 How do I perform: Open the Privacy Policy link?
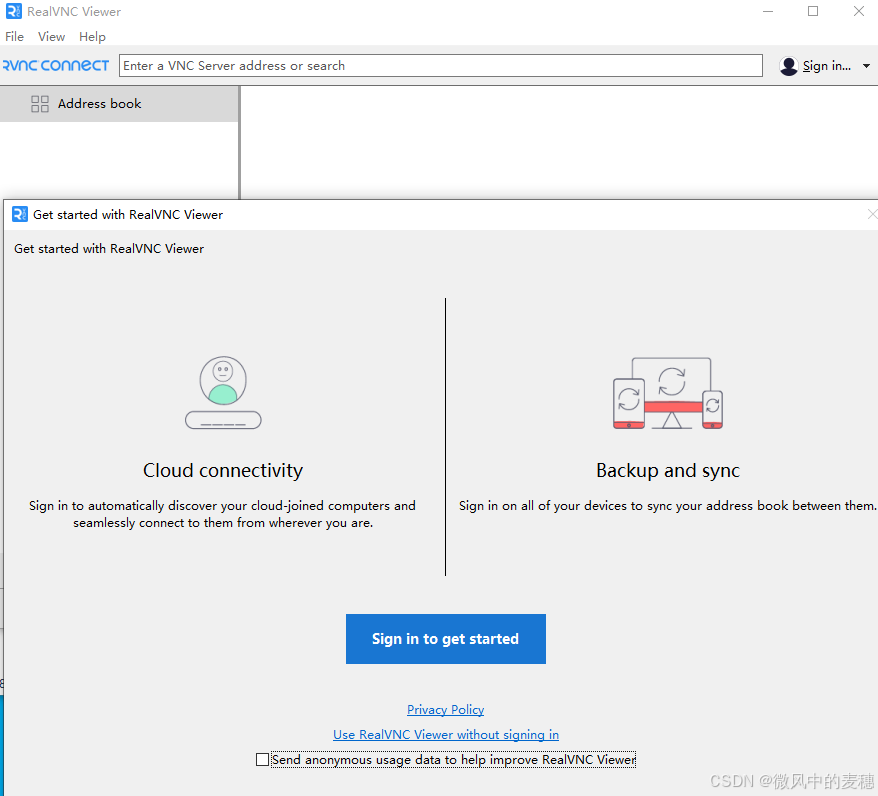pyautogui.click(x=446, y=710)
